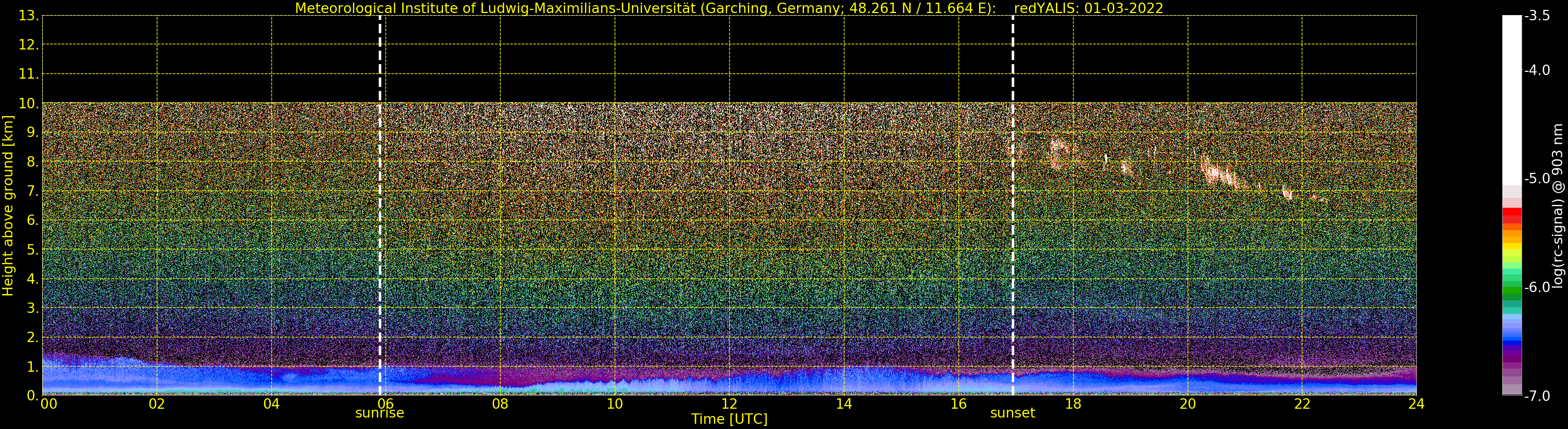
Task: Click the '-7.0' colorbar label
Action: click(1537, 396)
